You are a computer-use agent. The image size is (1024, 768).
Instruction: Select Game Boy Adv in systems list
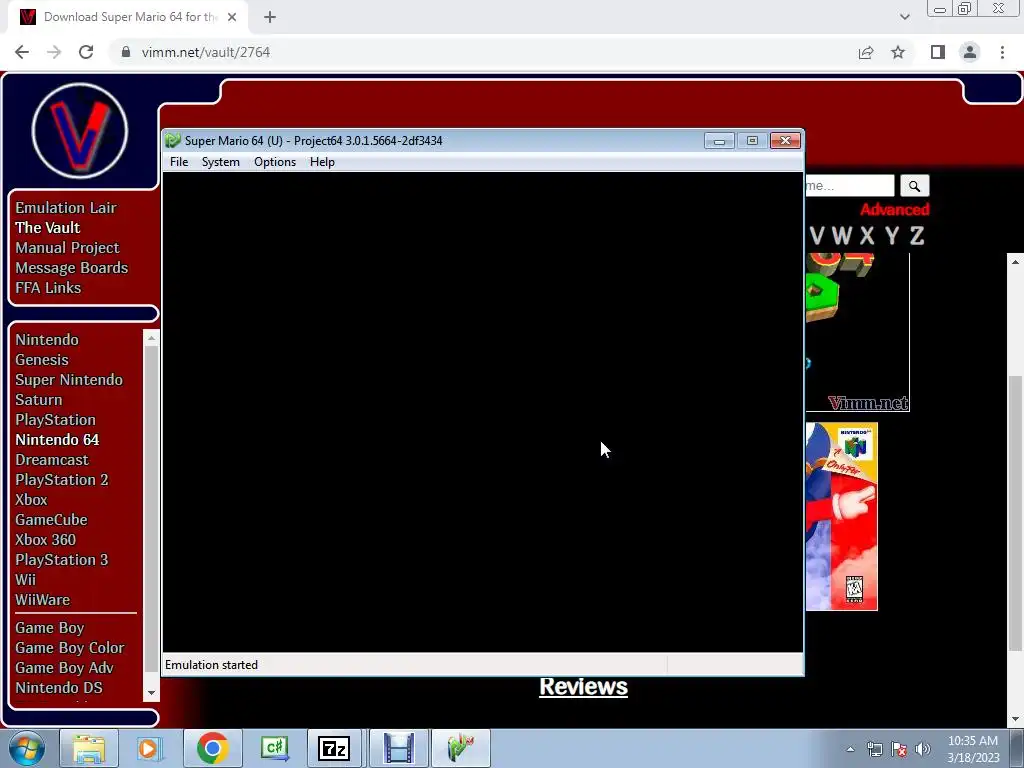tap(64, 668)
